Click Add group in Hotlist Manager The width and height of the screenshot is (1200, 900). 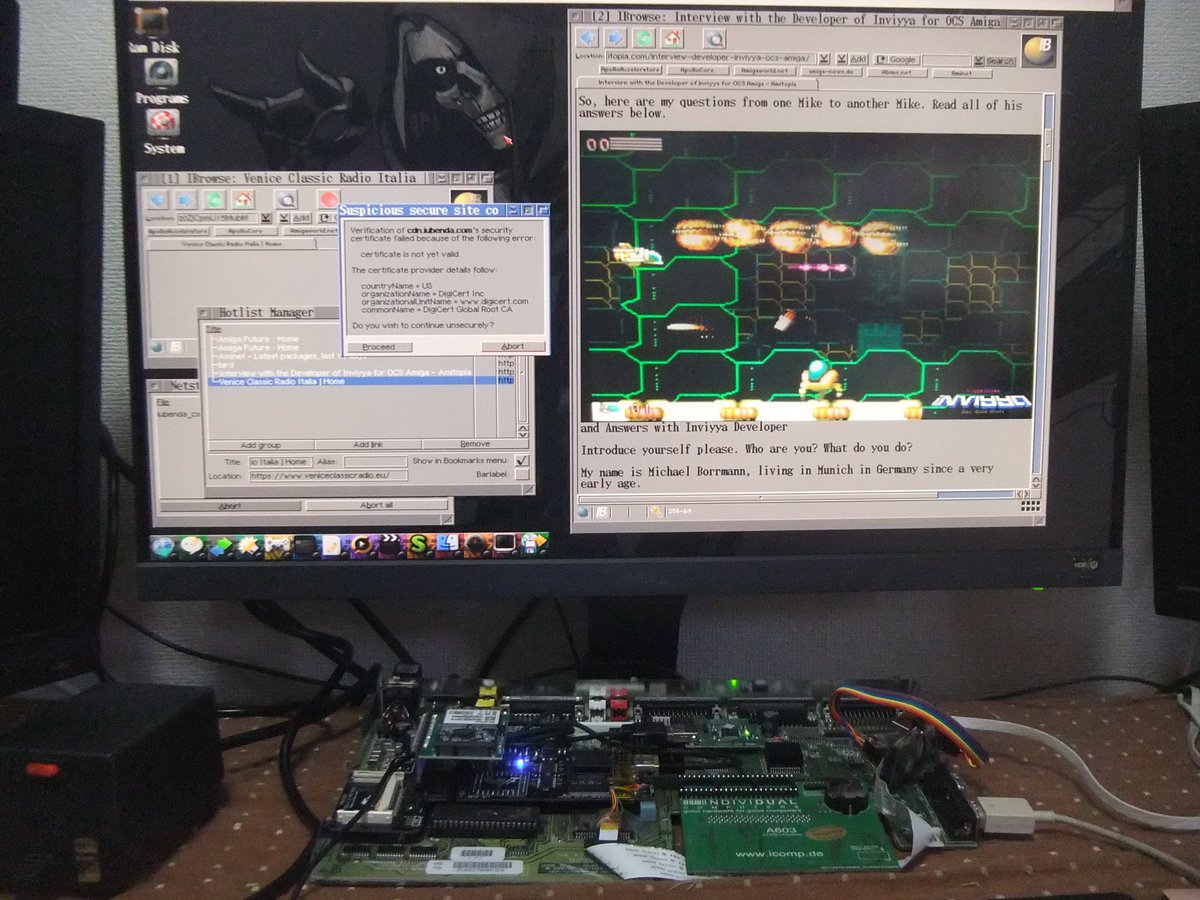coord(261,445)
